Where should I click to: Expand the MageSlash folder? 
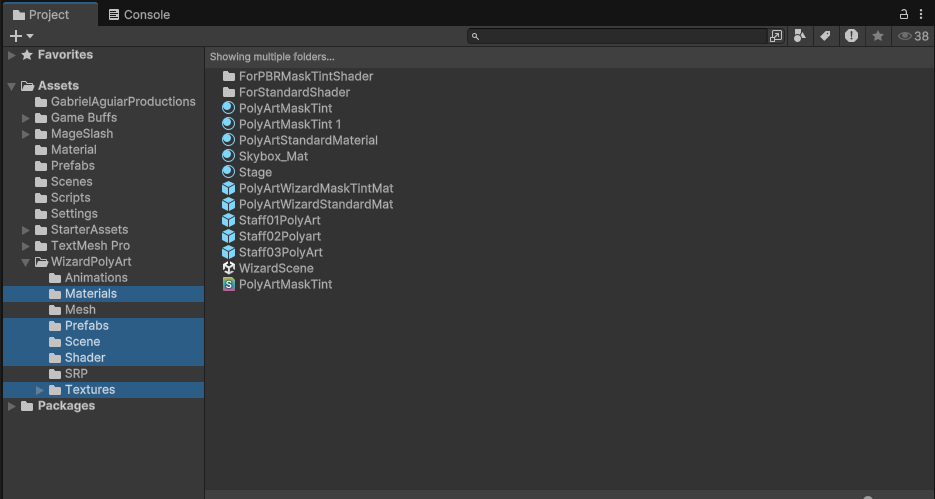26,134
